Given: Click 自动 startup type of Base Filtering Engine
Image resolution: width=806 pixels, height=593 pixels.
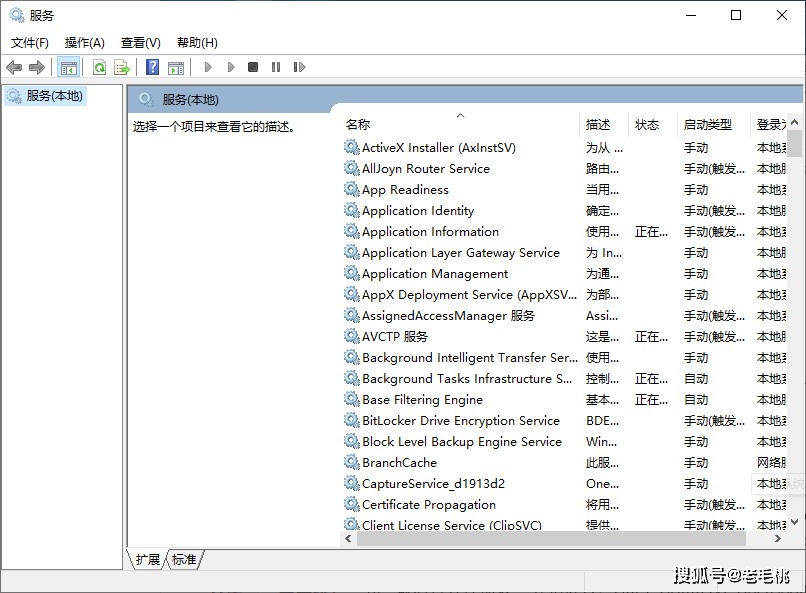Looking at the screenshot, I should click(x=696, y=399).
